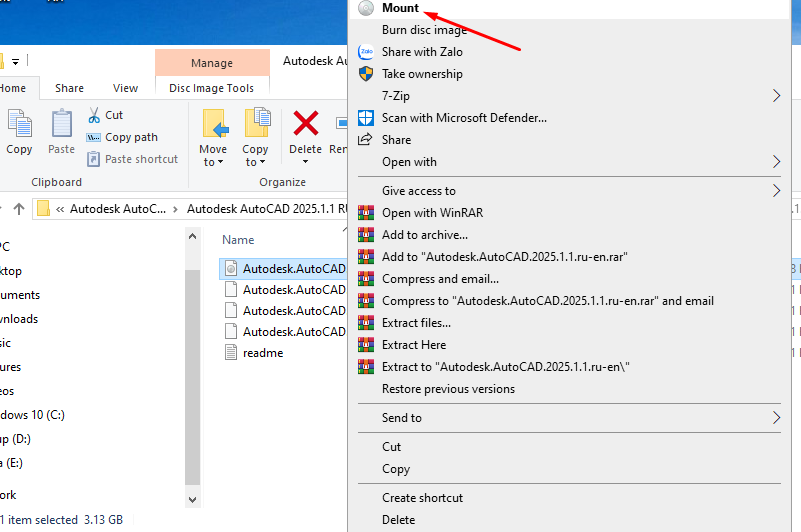Viewport: 801px width, 532px height.
Task: Open the 7-Zip submenu
Action: (x=569, y=96)
